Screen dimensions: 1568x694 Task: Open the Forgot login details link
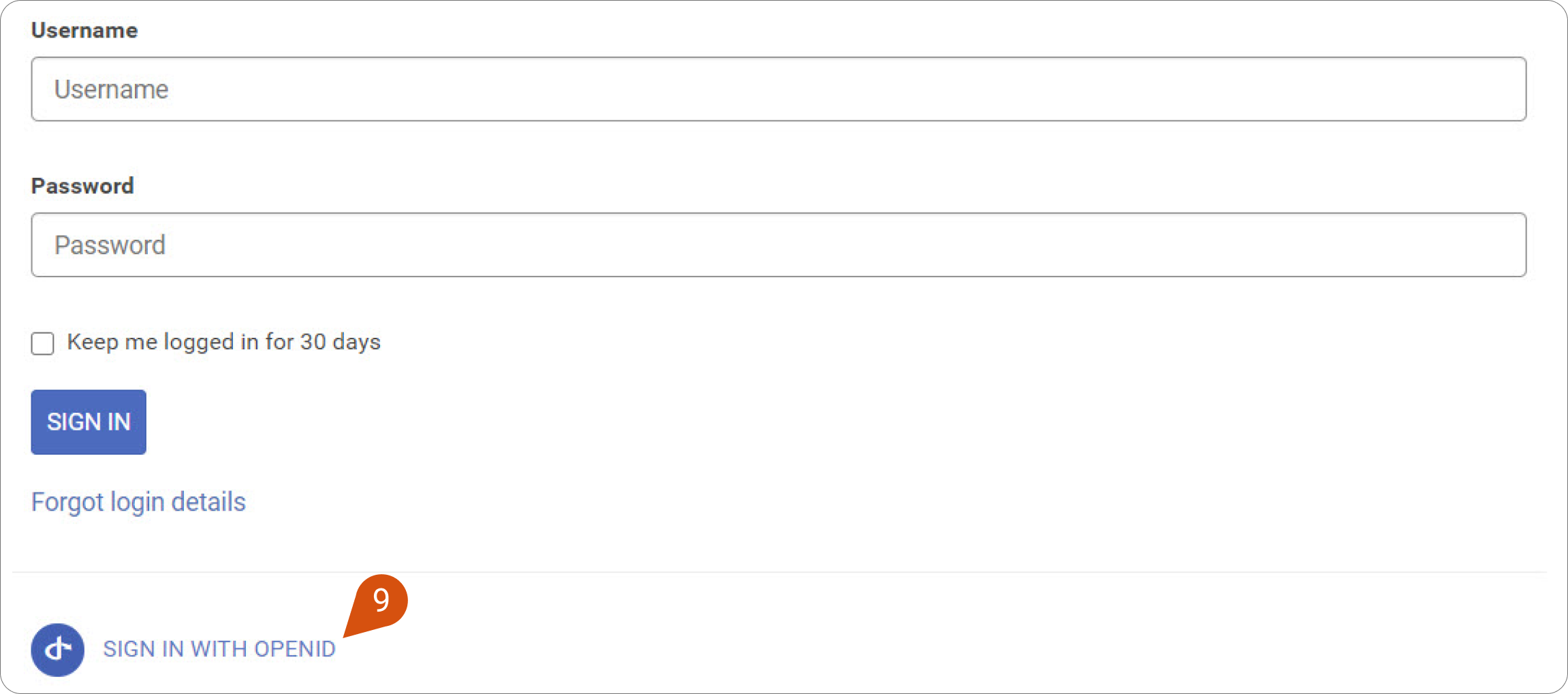[138, 502]
